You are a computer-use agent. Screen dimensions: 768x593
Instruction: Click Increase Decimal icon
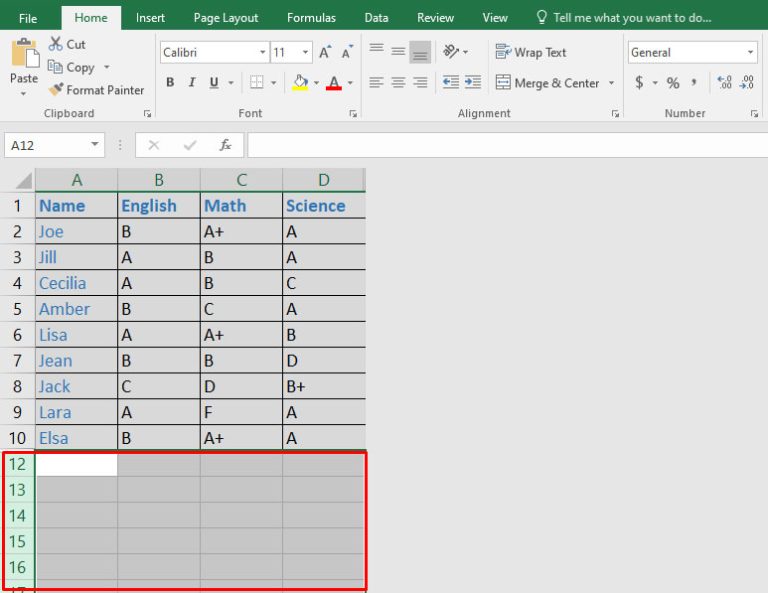724,82
